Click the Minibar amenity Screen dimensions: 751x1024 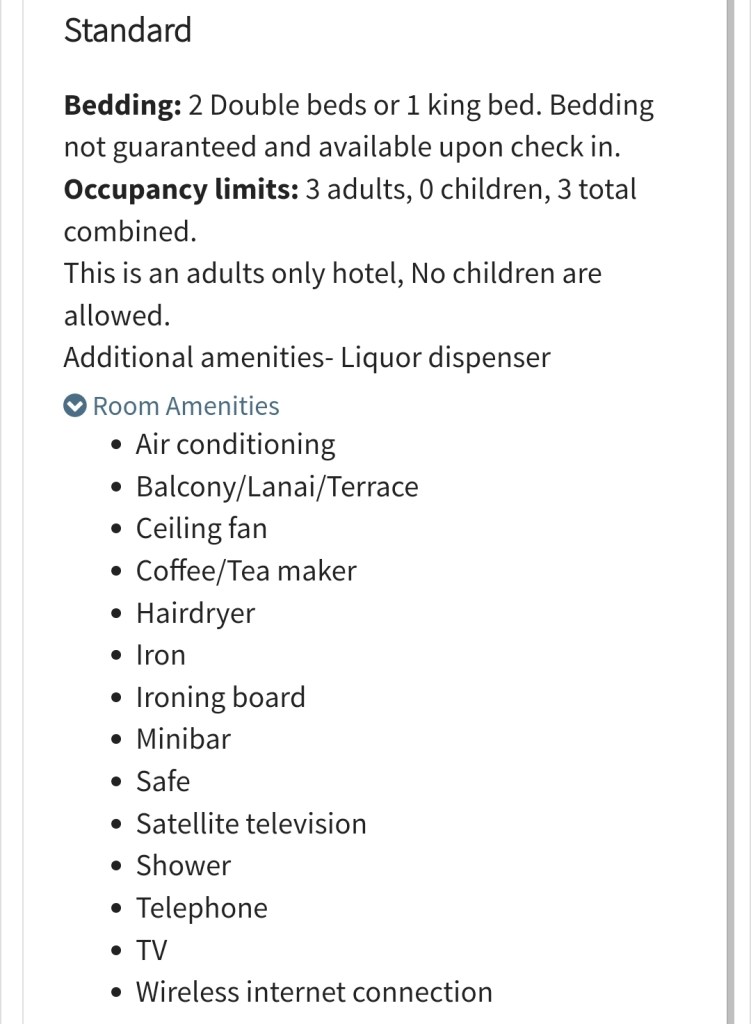pos(183,739)
